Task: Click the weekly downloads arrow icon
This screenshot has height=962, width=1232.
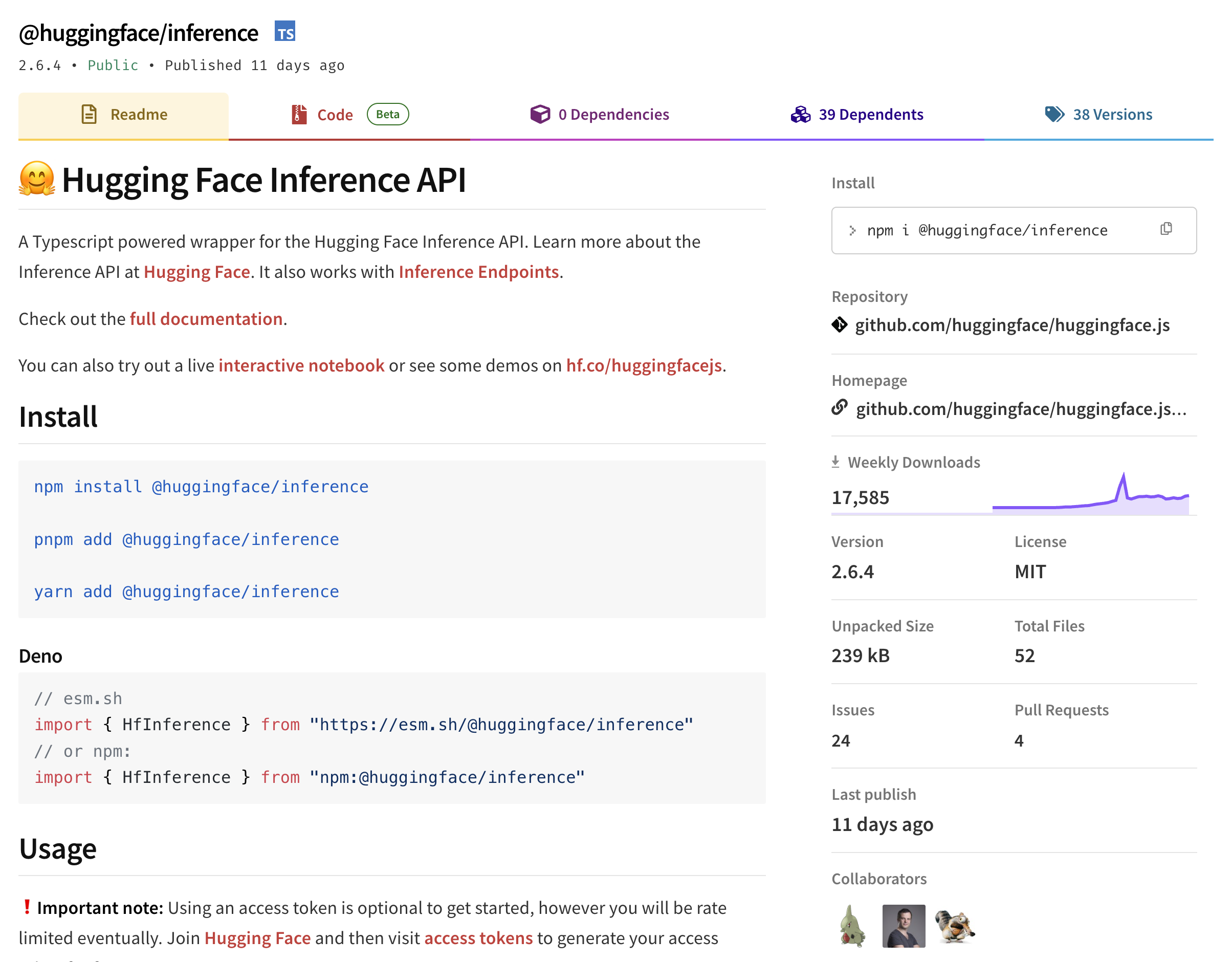Action: [835, 462]
